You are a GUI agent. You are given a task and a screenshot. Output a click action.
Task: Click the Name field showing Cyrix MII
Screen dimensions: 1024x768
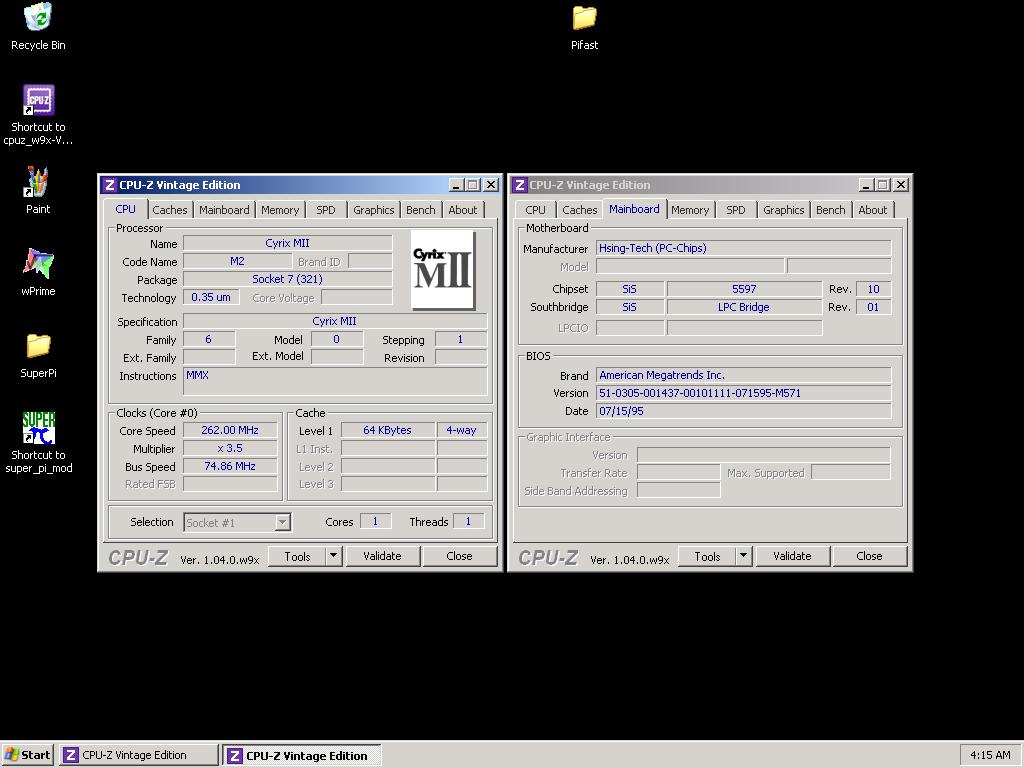pyautogui.click(x=287, y=243)
